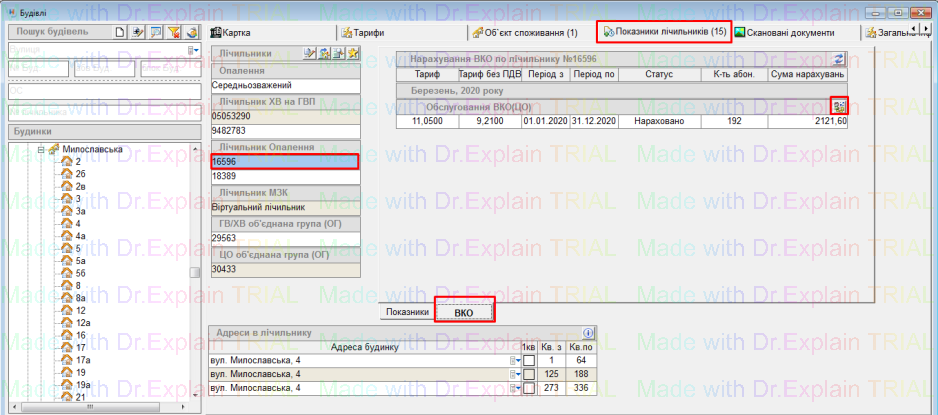Click the ВКО button

(x=464, y=312)
